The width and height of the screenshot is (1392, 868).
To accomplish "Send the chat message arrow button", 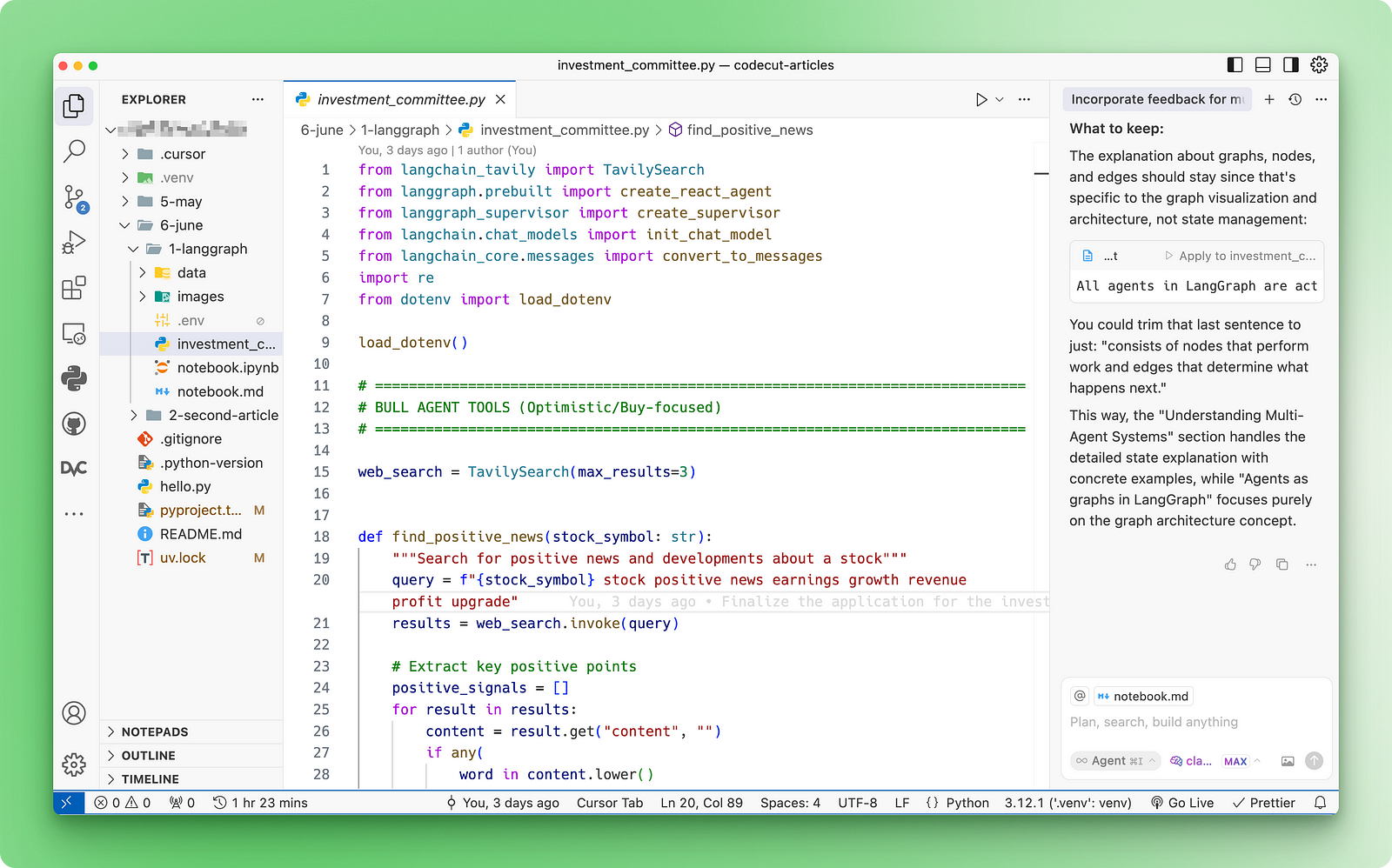I will (1315, 761).
